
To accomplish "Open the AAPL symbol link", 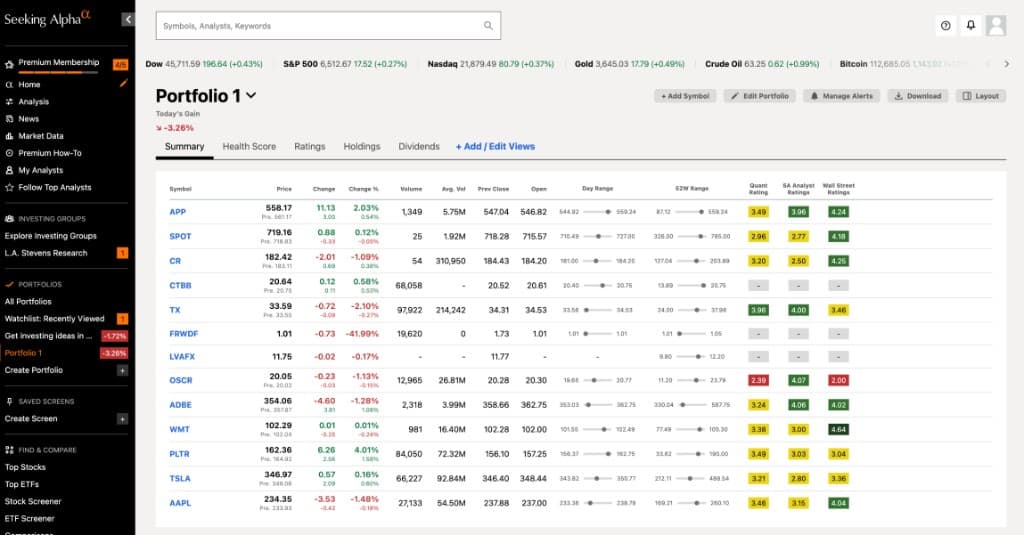I will (x=180, y=503).
